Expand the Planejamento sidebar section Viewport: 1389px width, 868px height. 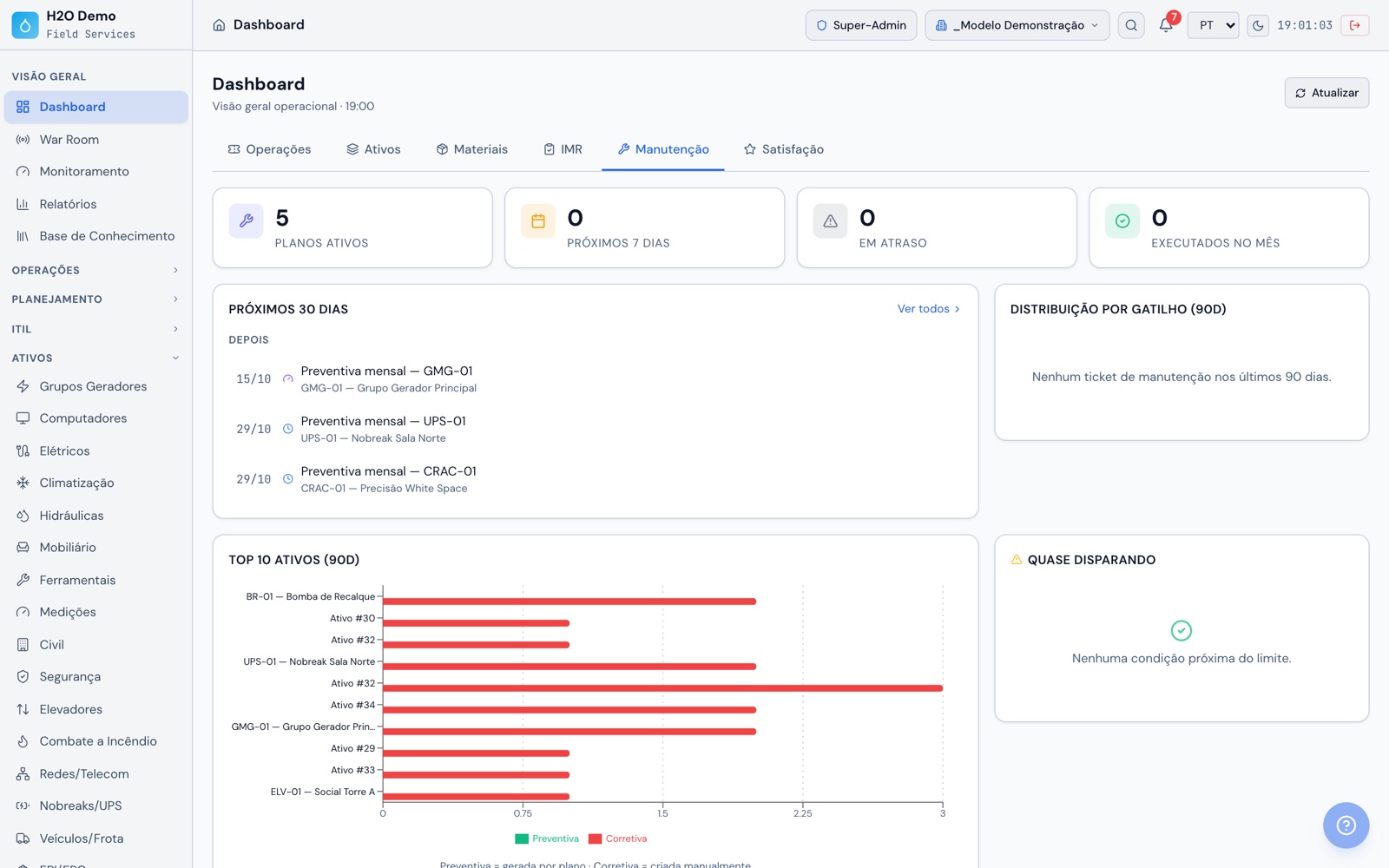tap(96, 299)
